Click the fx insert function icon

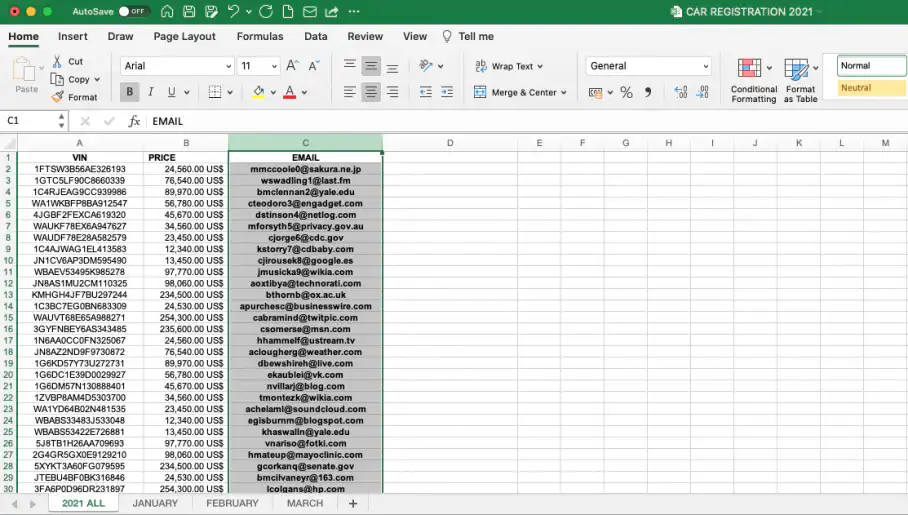click(134, 121)
